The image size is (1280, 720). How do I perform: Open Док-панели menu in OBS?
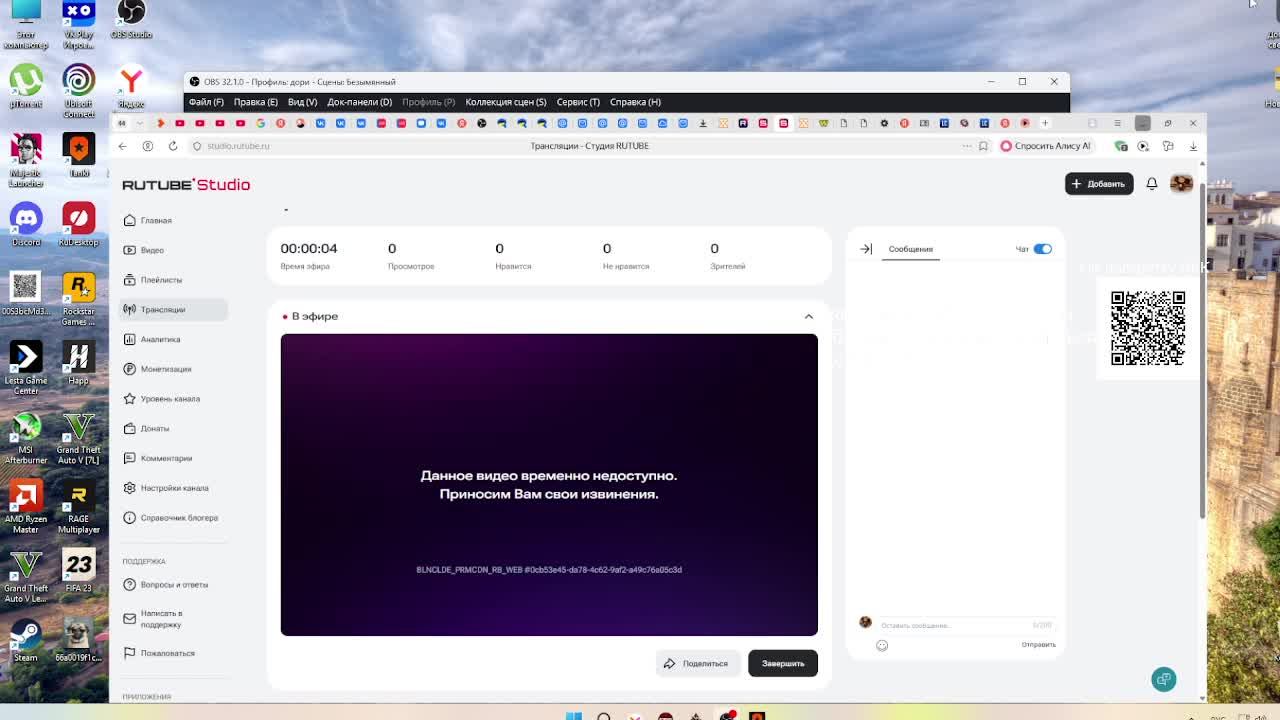359,102
